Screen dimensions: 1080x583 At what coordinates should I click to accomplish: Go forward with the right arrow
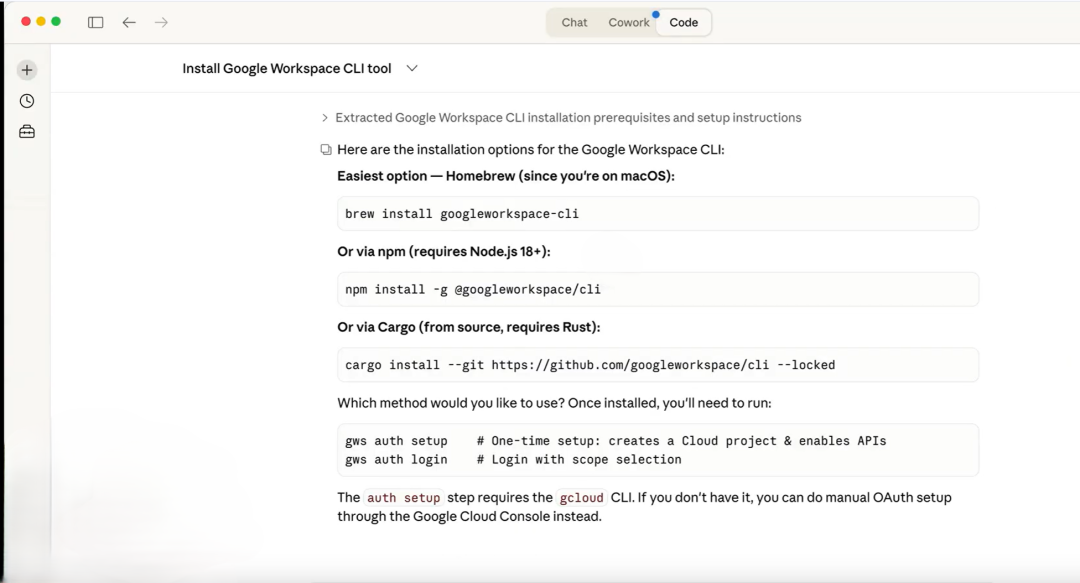point(161,22)
